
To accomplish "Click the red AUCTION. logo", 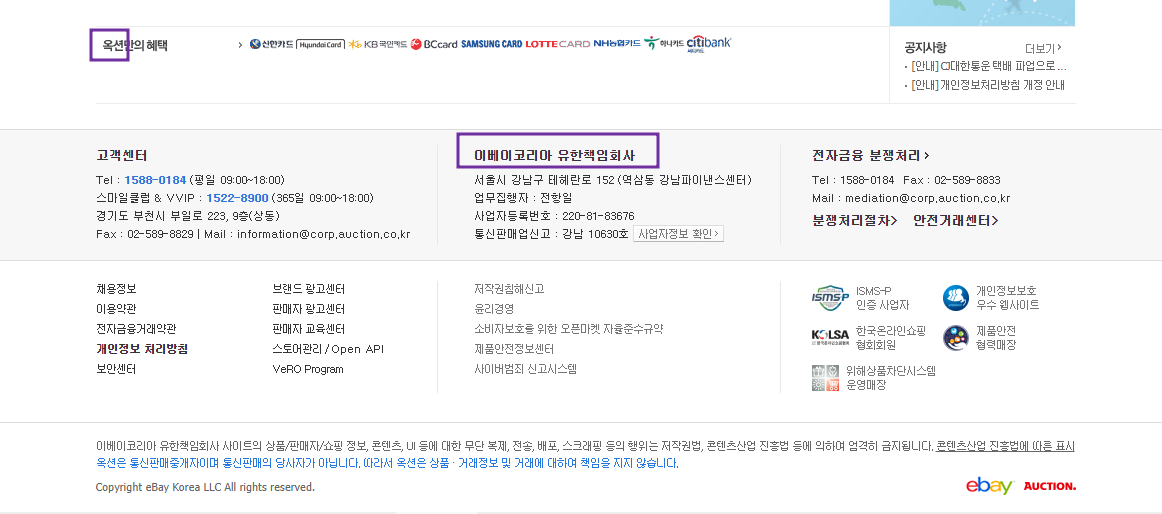I will [x=1049, y=486].
